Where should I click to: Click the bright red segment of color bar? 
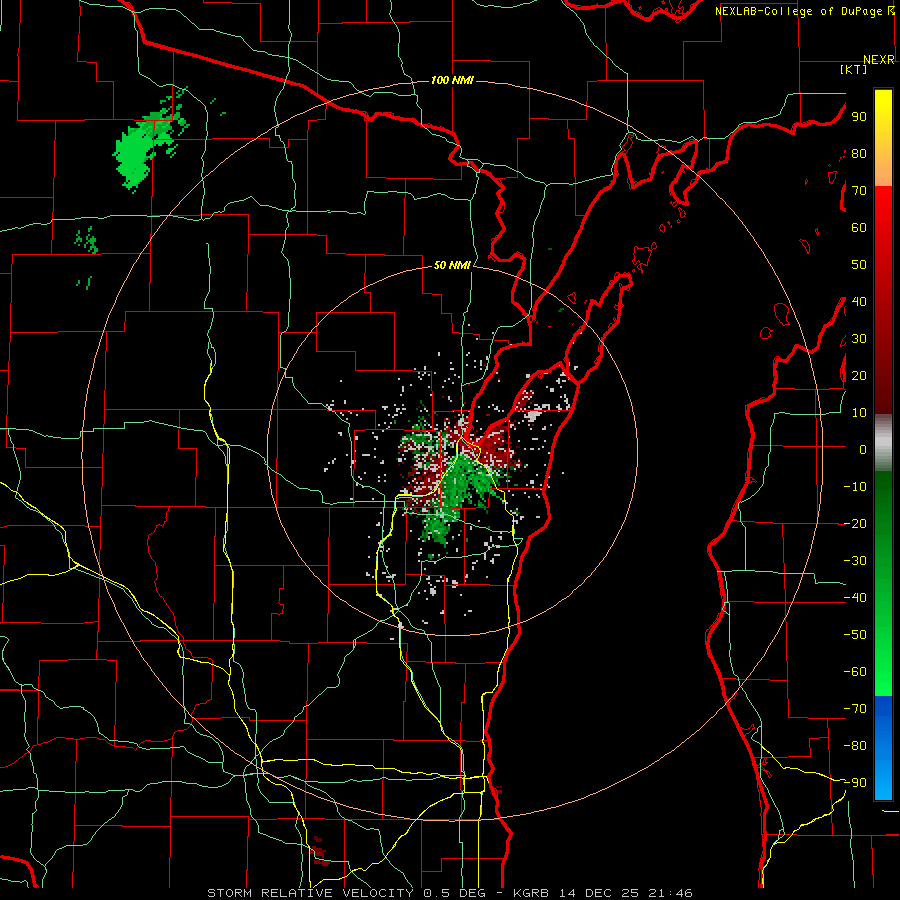pos(883,207)
